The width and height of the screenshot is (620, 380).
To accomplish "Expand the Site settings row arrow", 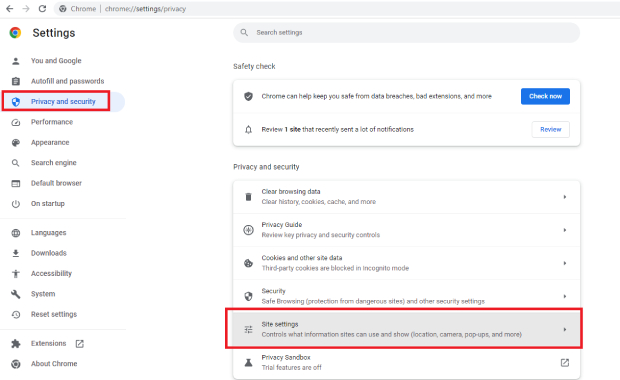I will (565, 329).
